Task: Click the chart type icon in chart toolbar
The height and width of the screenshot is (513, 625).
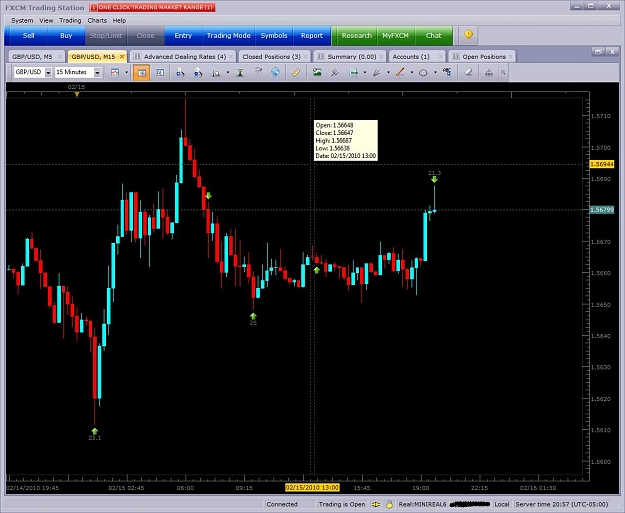Action: pos(115,73)
